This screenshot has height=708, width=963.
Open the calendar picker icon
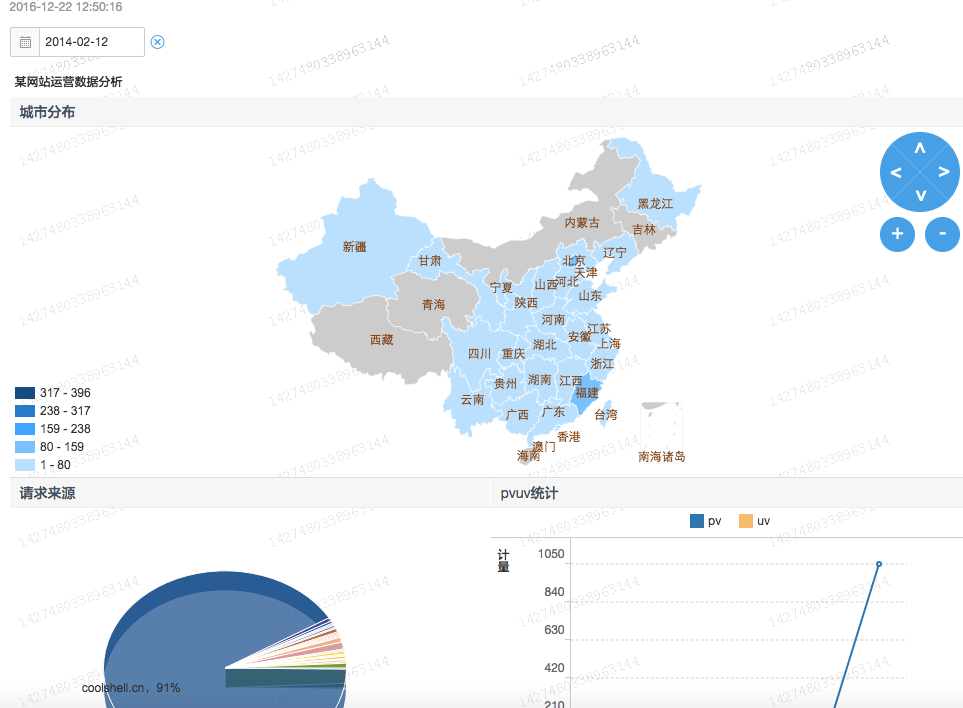(x=25, y=42)
